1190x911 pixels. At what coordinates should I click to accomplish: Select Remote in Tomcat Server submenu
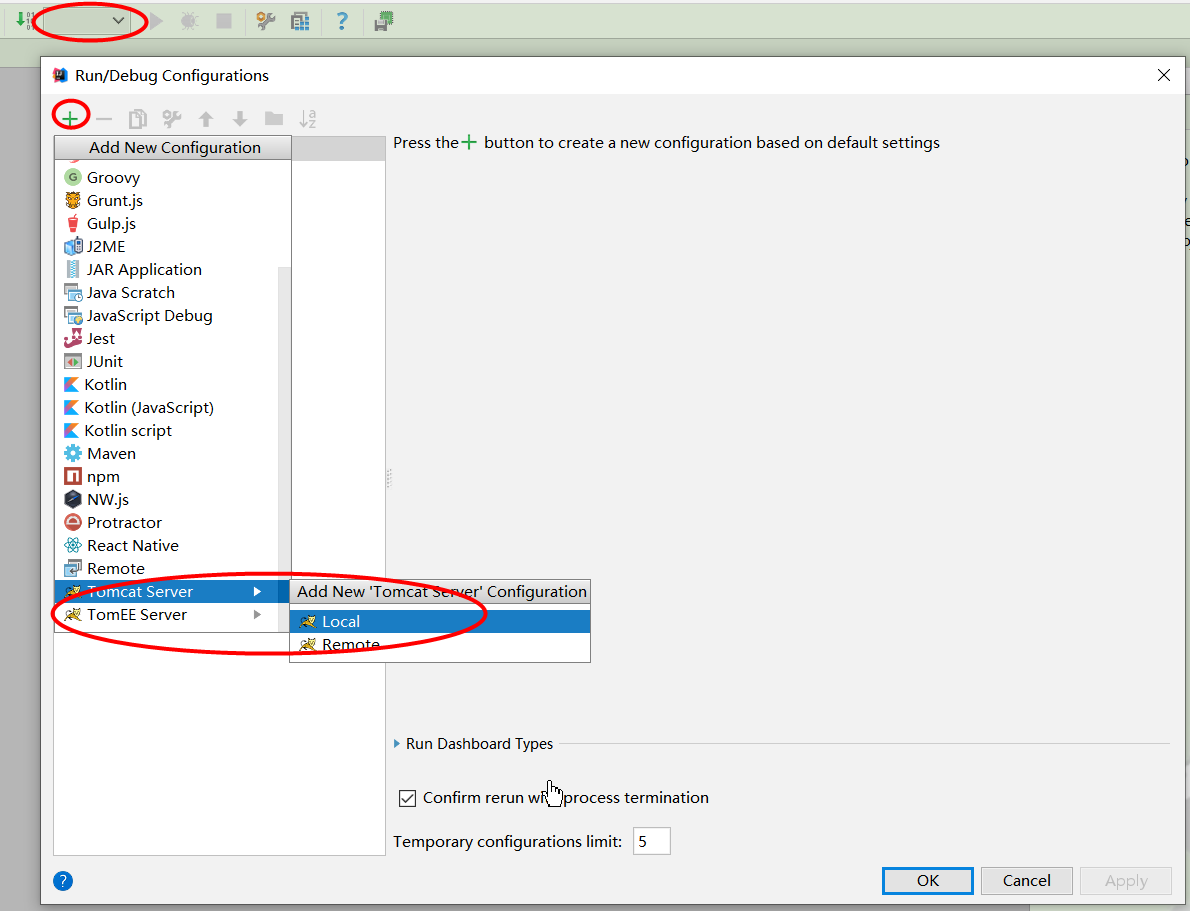click(x=440, y=645)
